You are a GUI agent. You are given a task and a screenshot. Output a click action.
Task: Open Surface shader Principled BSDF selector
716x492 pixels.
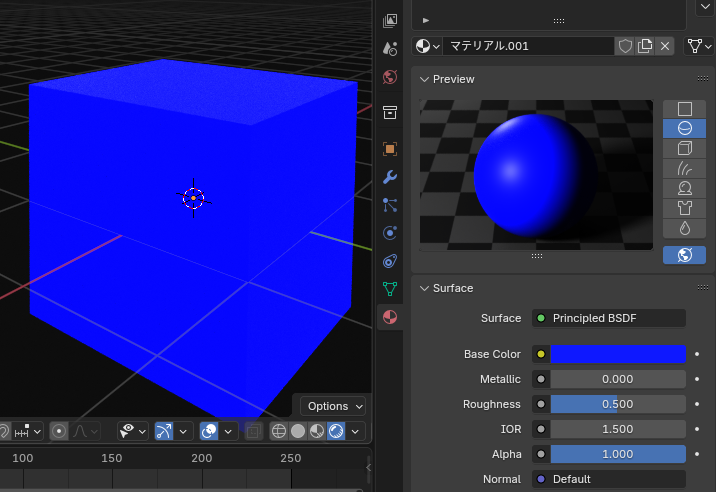click(x=609, y=318)
